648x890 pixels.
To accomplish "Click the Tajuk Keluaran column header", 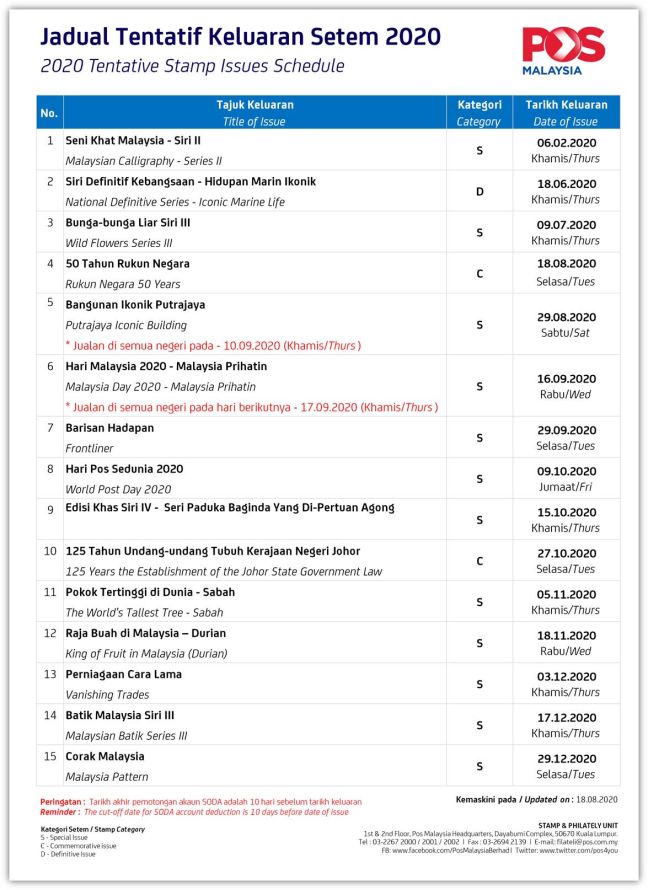I will tap(255, 105).
